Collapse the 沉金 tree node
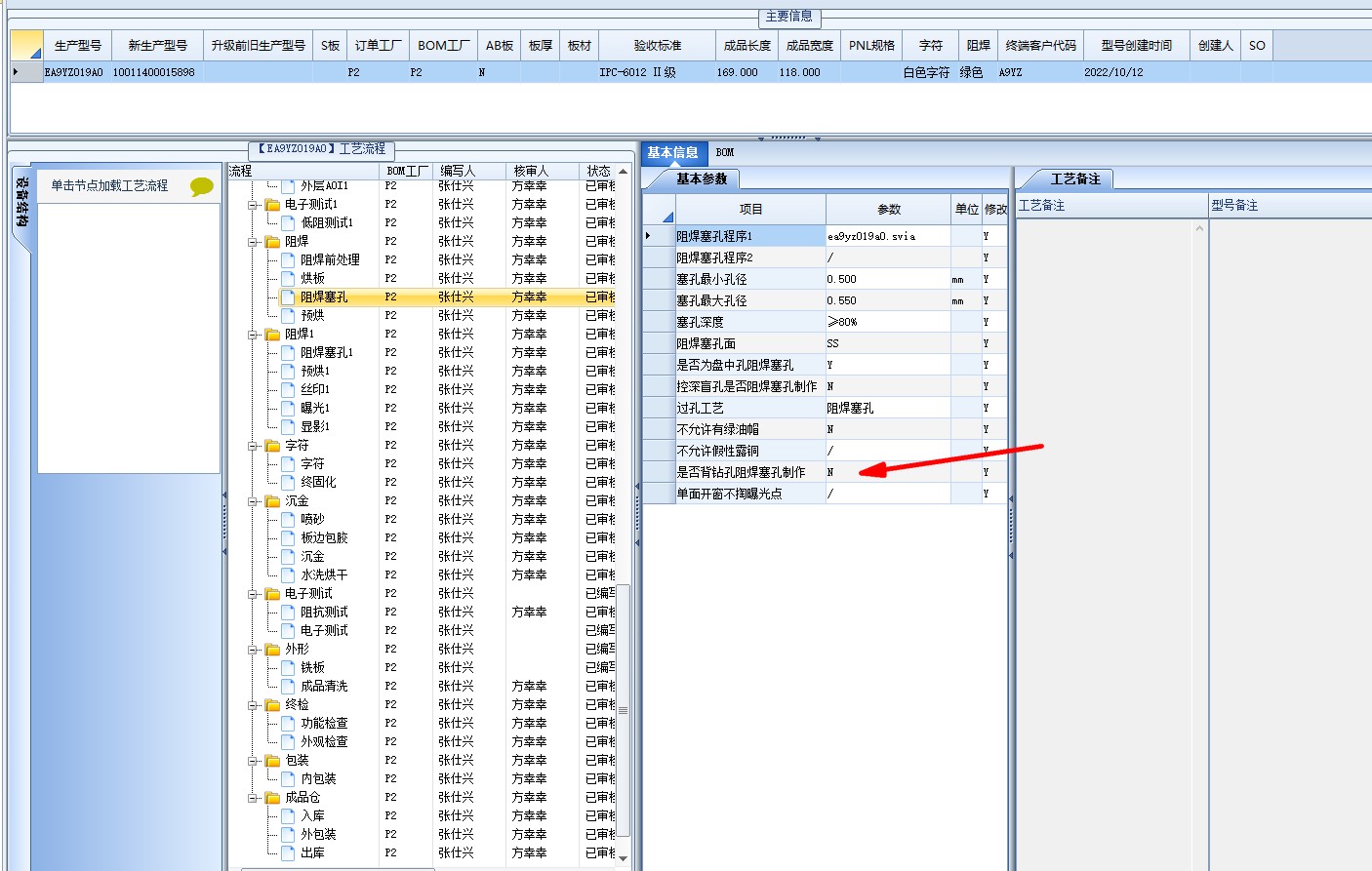The width and height of the screenshot is (1372, 871). click(x=253, y=501)
